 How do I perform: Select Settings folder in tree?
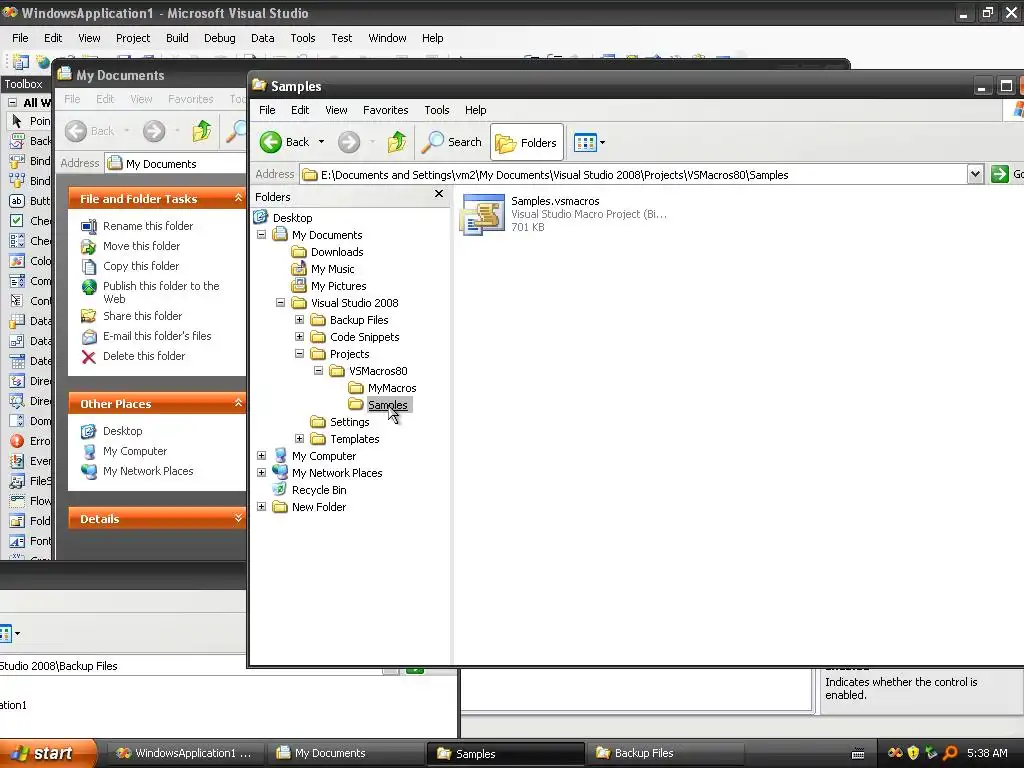click(x=349, y=421)
